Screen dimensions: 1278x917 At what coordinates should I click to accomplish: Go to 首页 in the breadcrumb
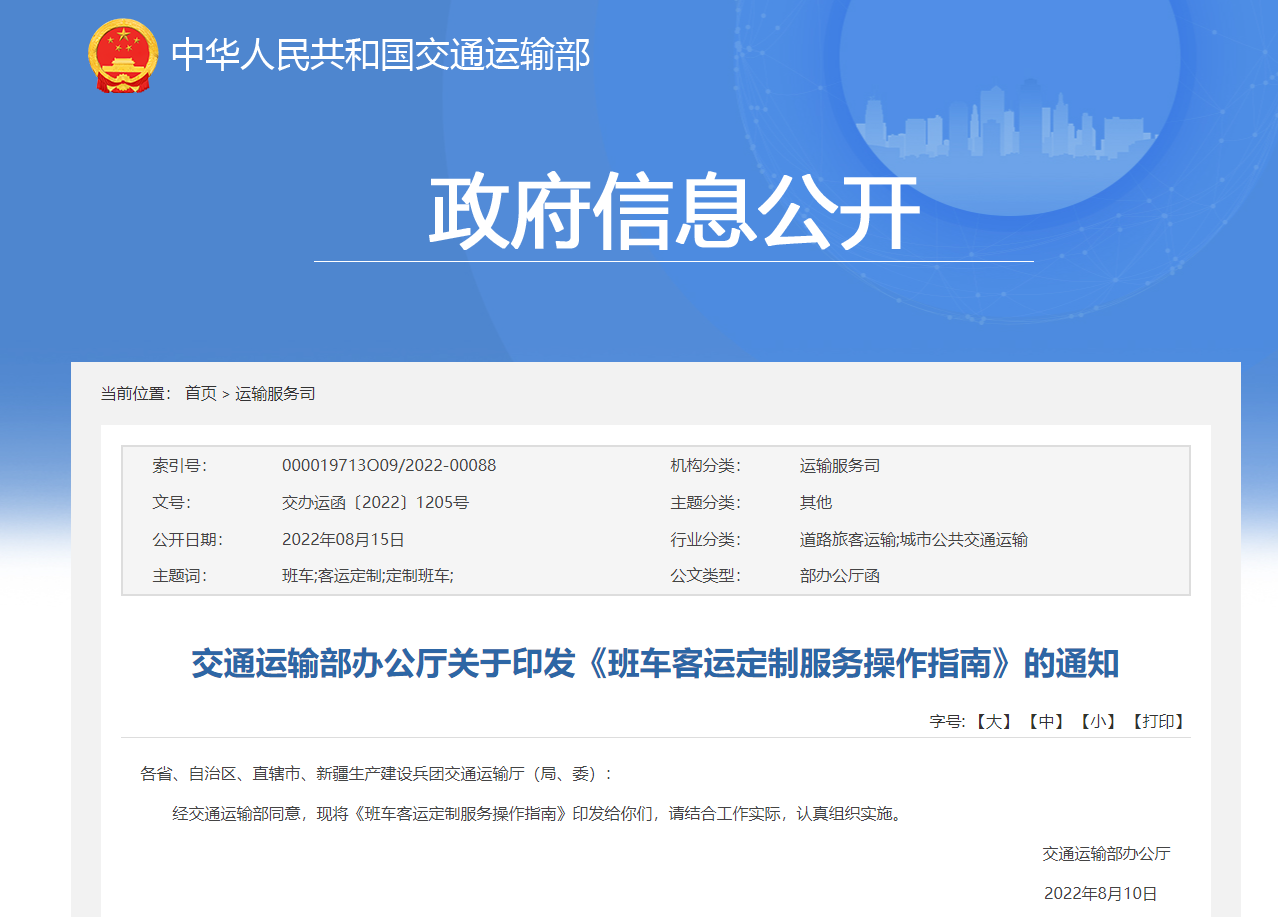(x=200, y=393)
